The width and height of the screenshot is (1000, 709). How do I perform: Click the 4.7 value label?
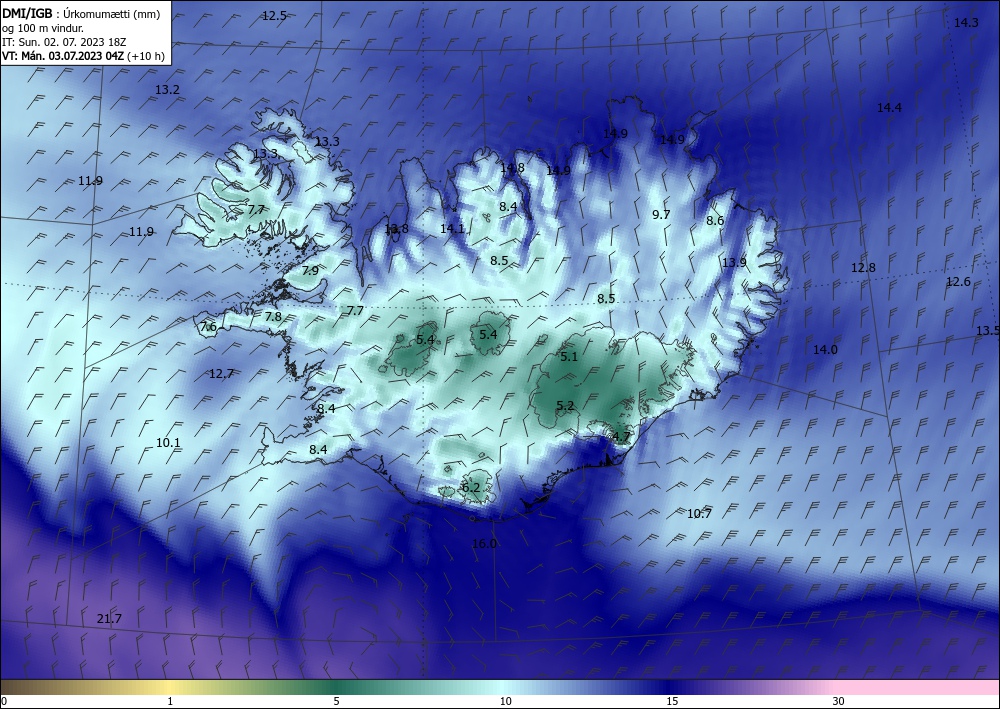[x=621, y=437]
